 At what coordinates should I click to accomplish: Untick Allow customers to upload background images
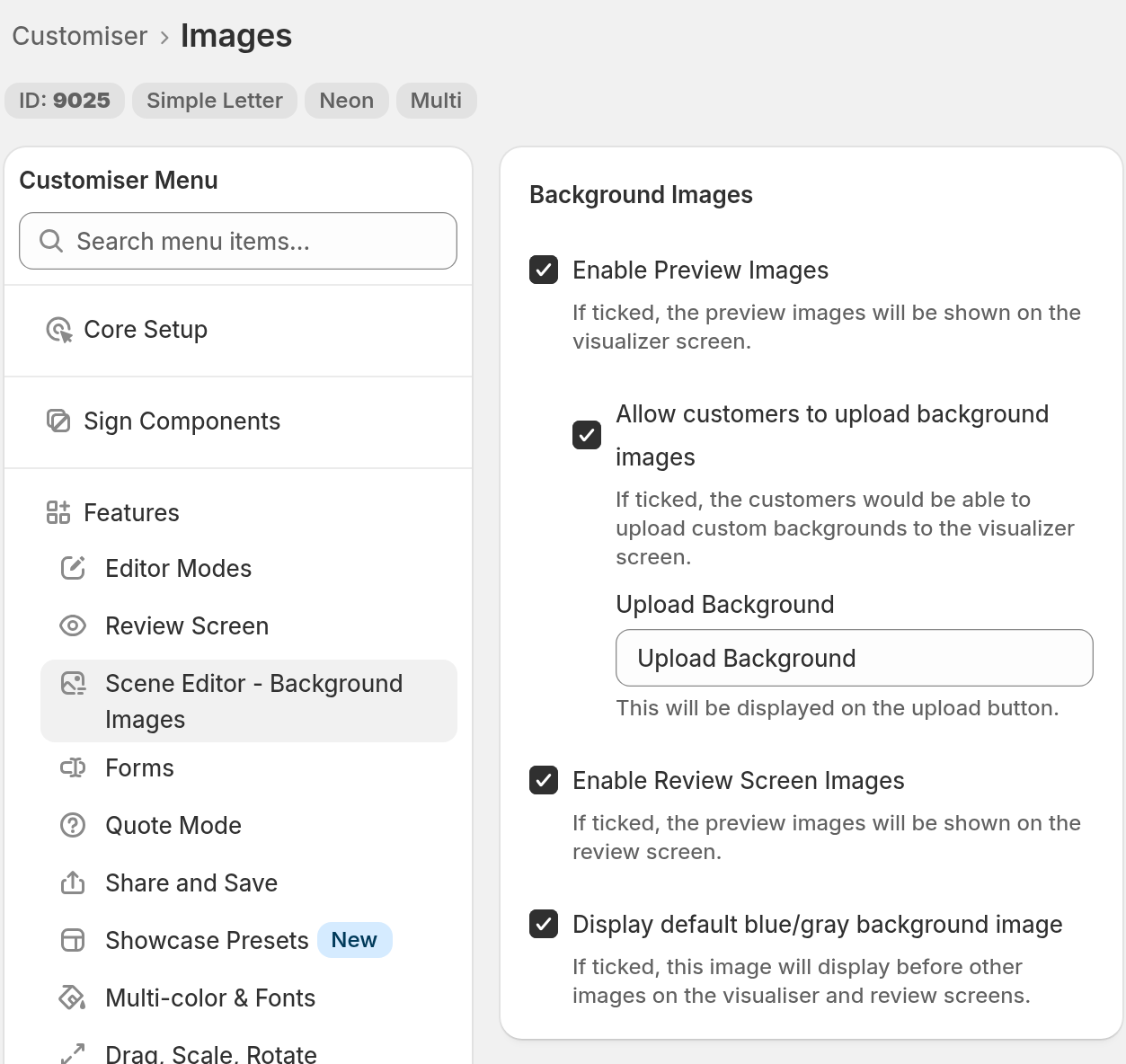point(587,435)
